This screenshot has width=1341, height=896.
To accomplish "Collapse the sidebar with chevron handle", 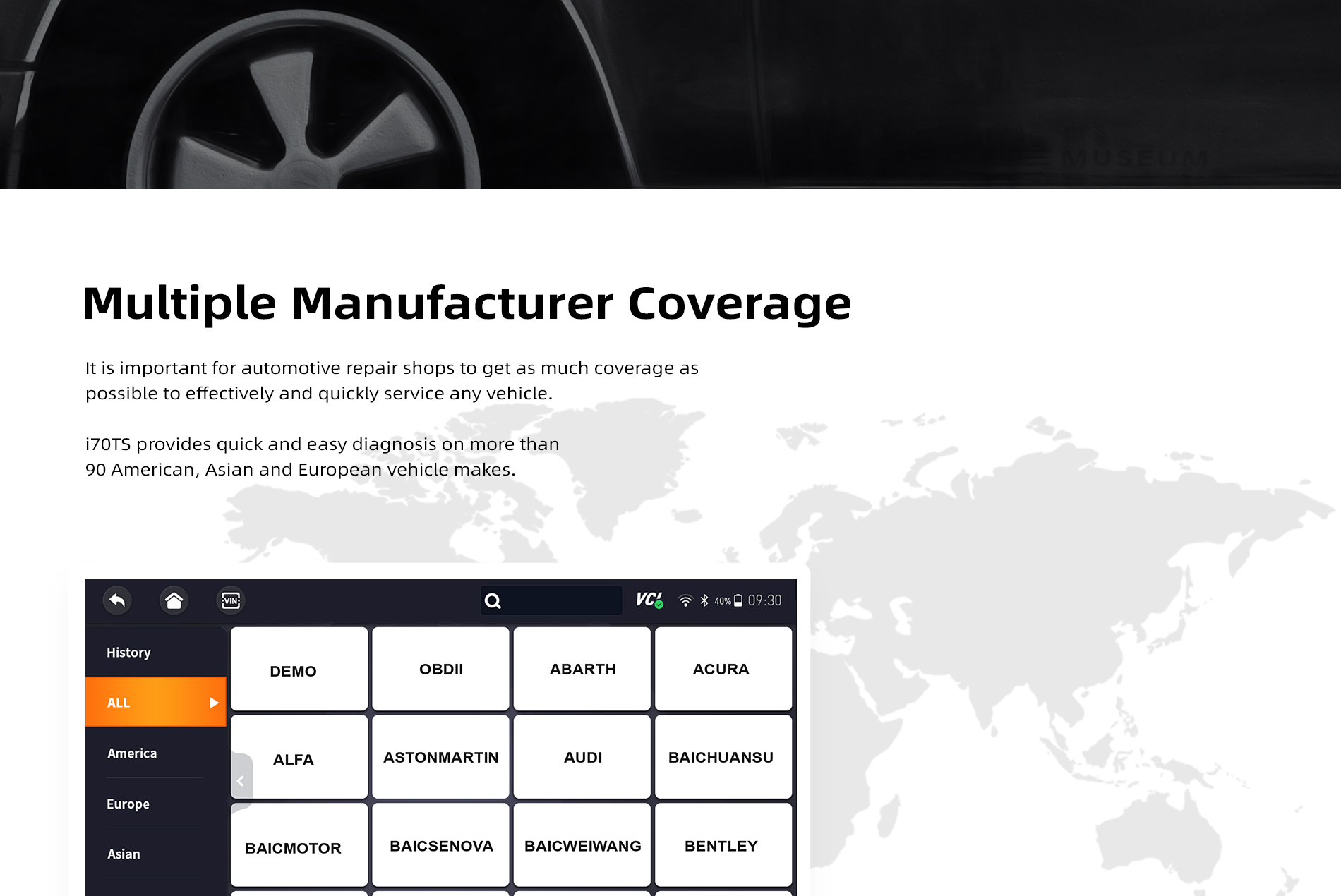I will click(x=241, y=781).
